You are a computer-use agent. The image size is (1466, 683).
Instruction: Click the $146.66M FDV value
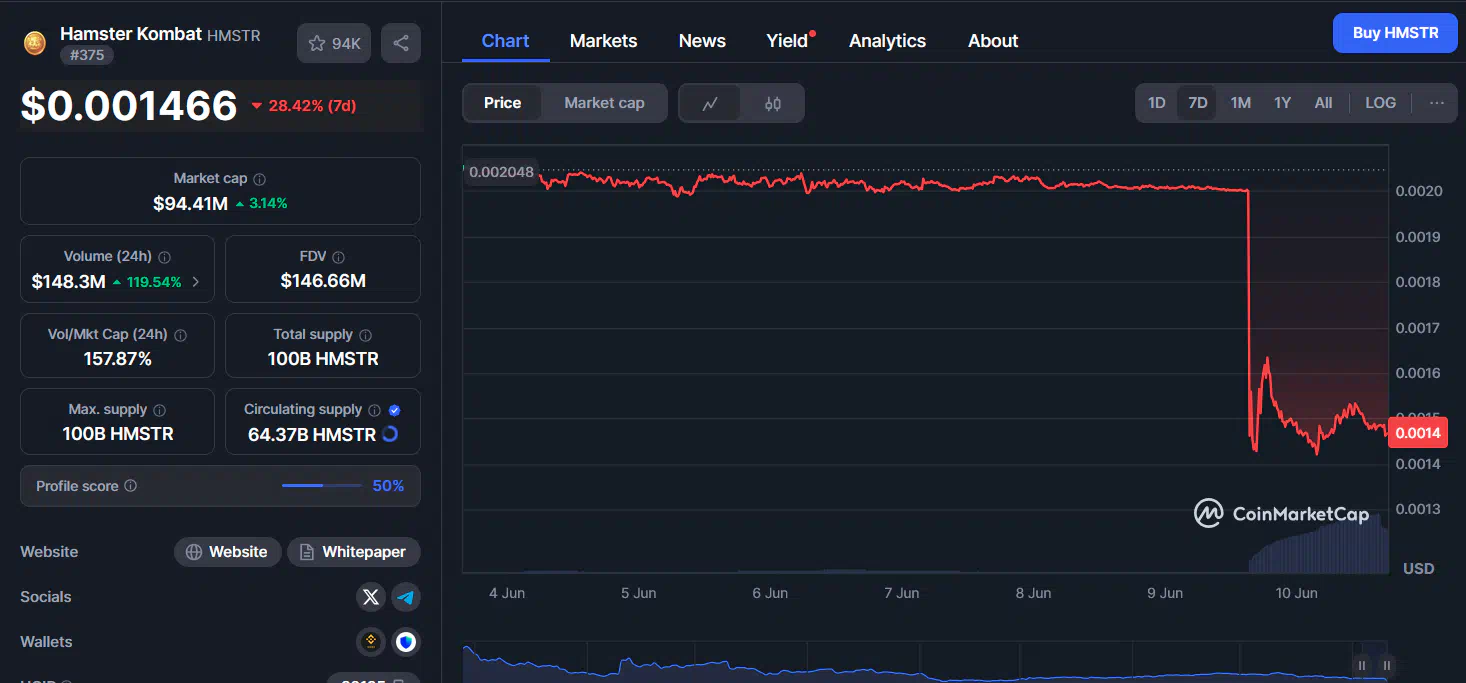323,282
